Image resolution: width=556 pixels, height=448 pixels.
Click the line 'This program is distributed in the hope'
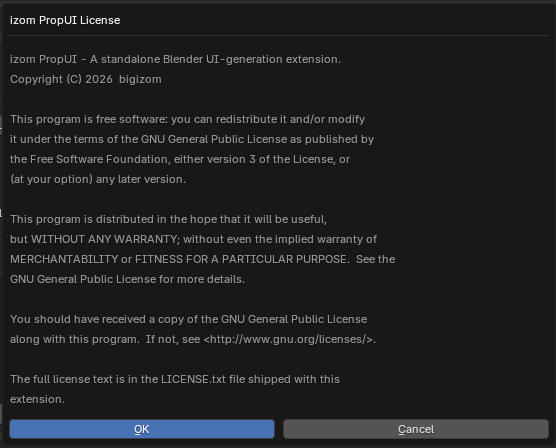point(168,219)
